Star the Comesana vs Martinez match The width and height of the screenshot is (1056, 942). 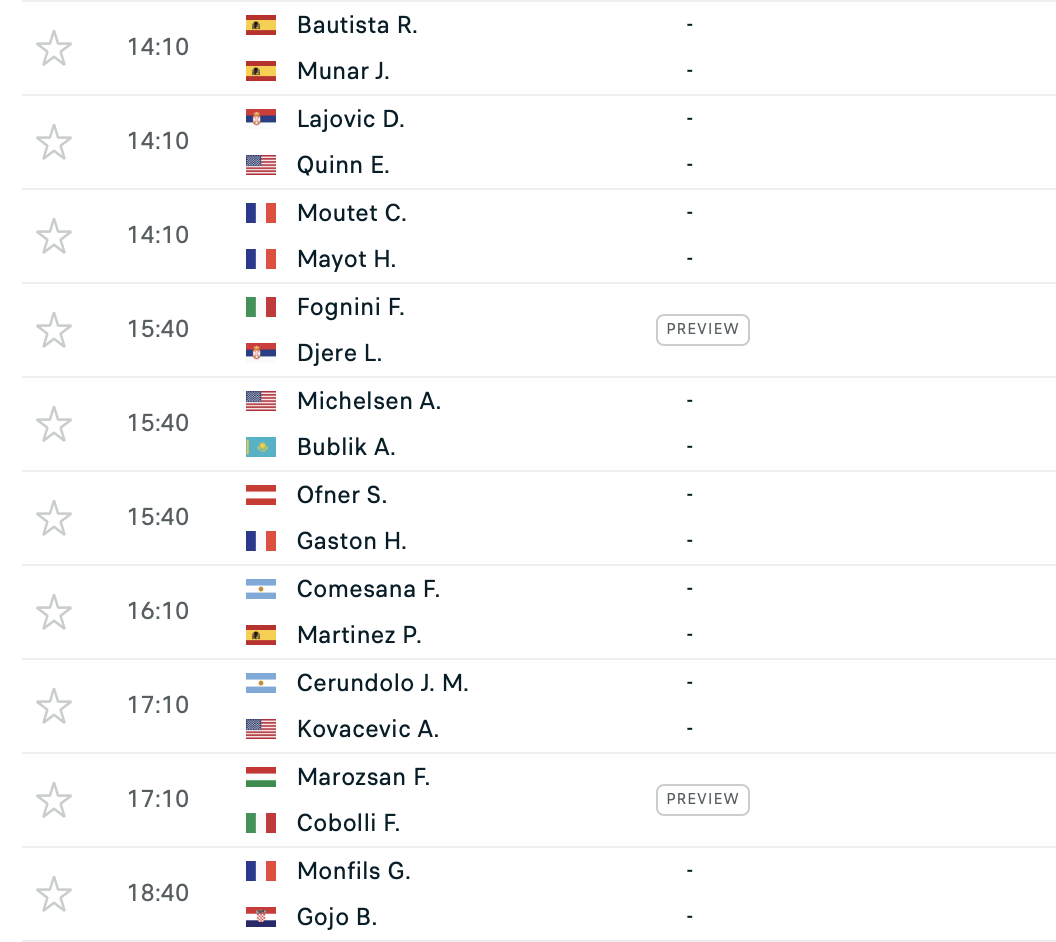pyautogui.click(x=54, y=612)
